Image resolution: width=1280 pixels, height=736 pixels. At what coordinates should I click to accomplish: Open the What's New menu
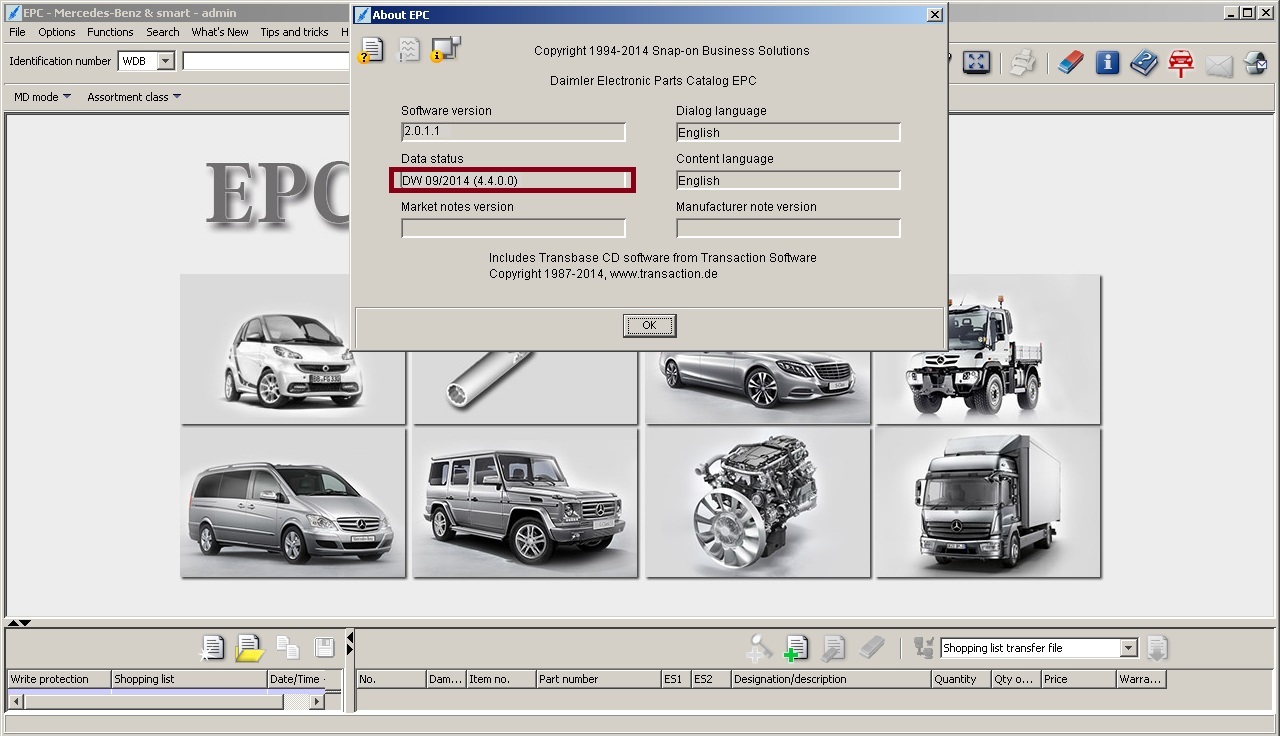tap(220, 32)
